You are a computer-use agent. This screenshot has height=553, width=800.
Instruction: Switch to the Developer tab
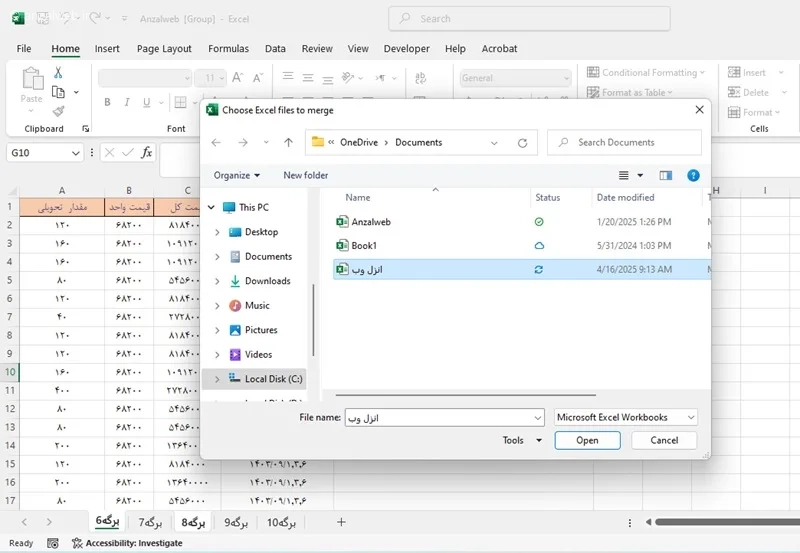407,48
